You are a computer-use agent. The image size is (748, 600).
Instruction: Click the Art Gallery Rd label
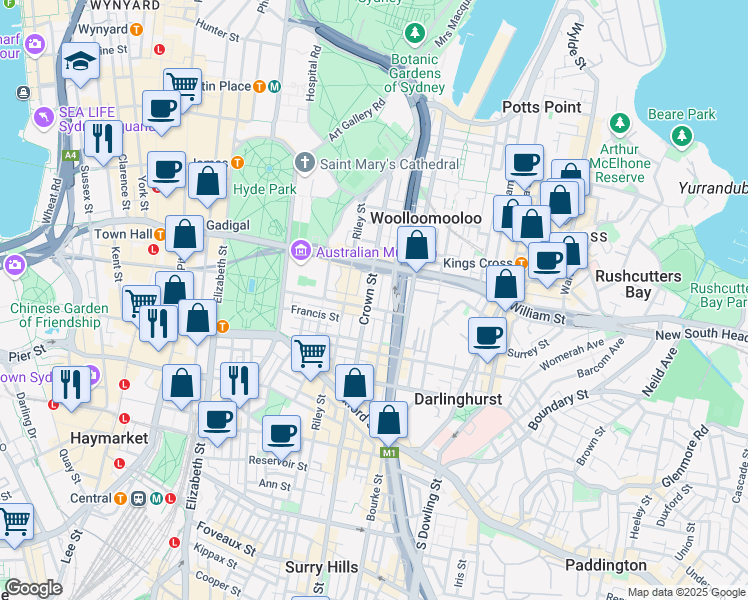pyautogui.click(x=356, y=119)
